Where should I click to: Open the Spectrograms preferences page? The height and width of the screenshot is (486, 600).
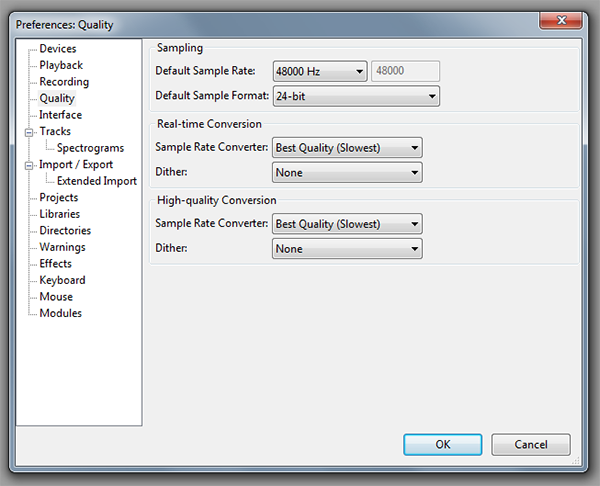(90, 148)
